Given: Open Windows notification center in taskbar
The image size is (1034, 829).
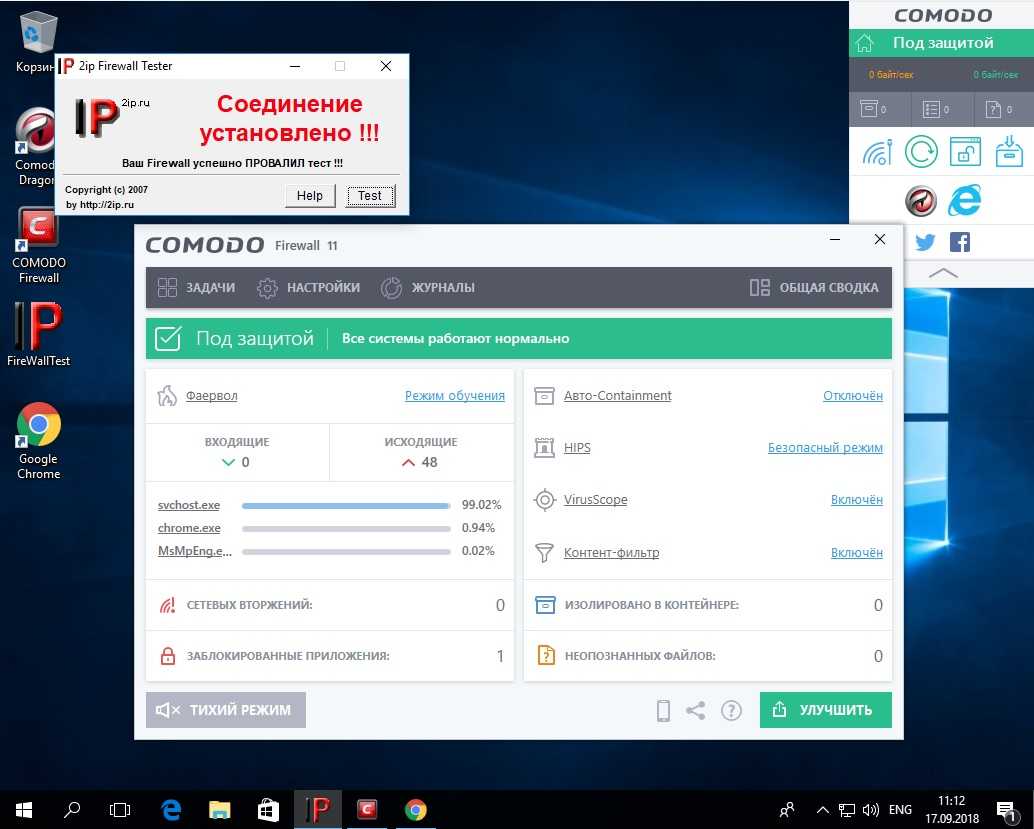Looking at the screenshot, I should tap(1006, 809).
